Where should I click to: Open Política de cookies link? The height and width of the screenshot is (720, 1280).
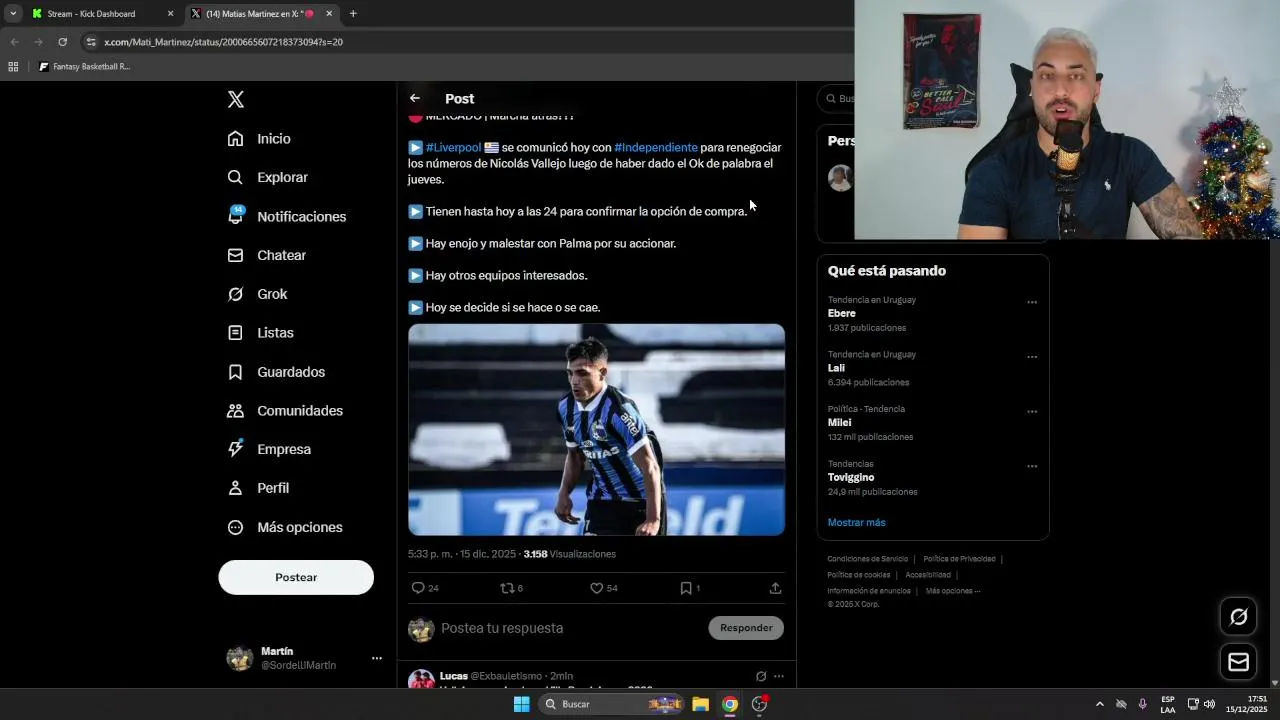pos(858,575)
